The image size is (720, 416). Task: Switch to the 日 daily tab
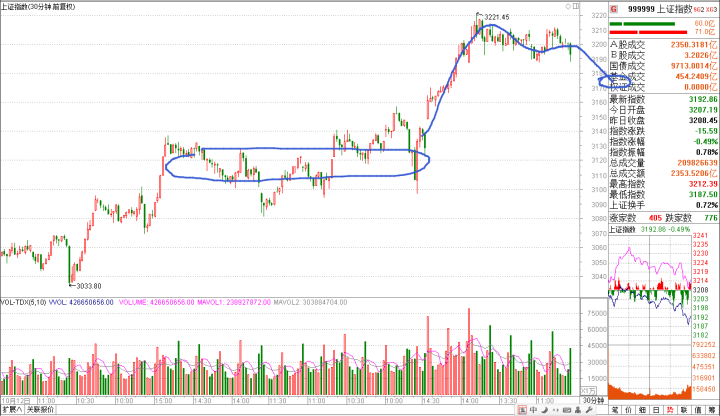[655, 409]
